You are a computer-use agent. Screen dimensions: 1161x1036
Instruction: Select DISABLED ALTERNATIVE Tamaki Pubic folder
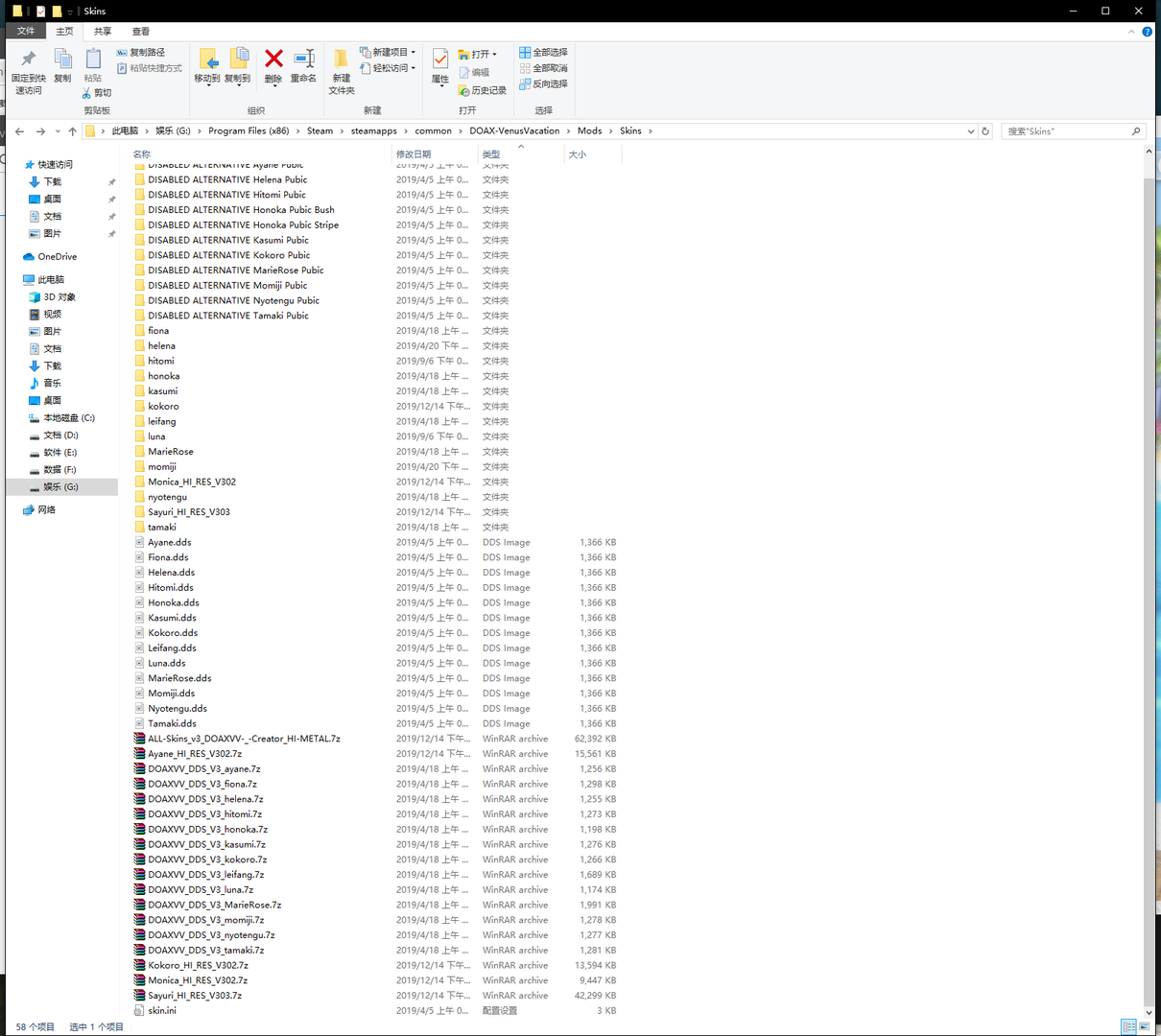click(x=228, y=316)
